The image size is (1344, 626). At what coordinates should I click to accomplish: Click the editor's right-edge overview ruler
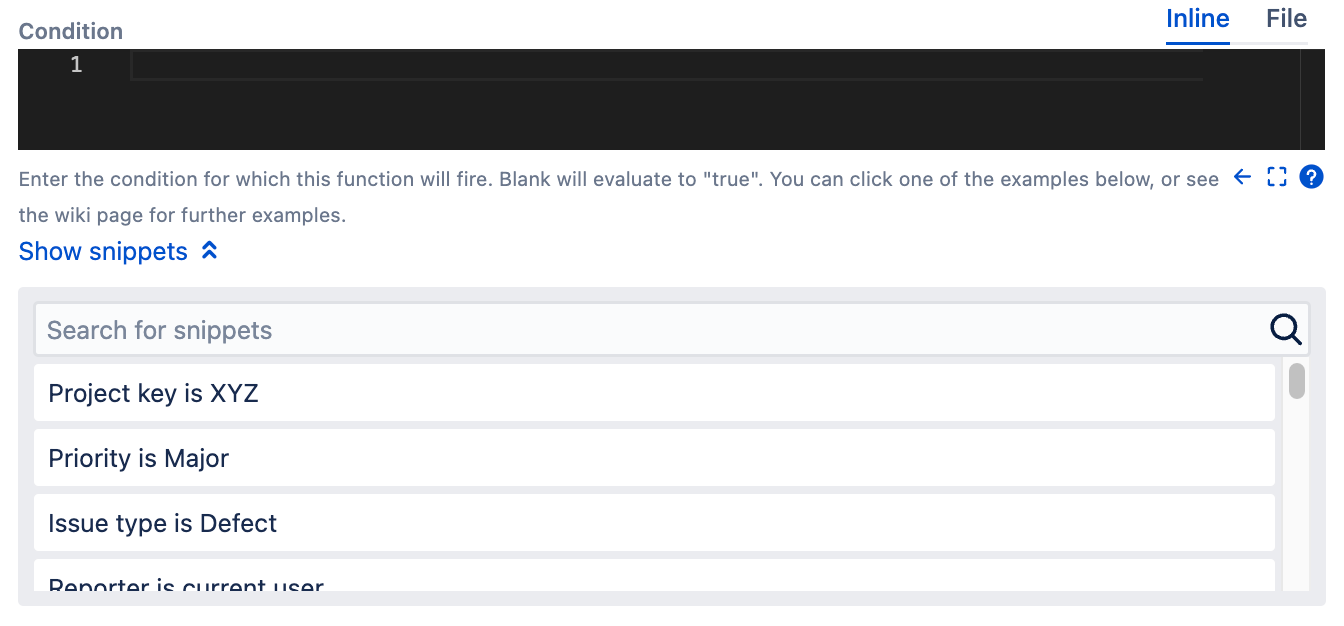pos(1312,99)
